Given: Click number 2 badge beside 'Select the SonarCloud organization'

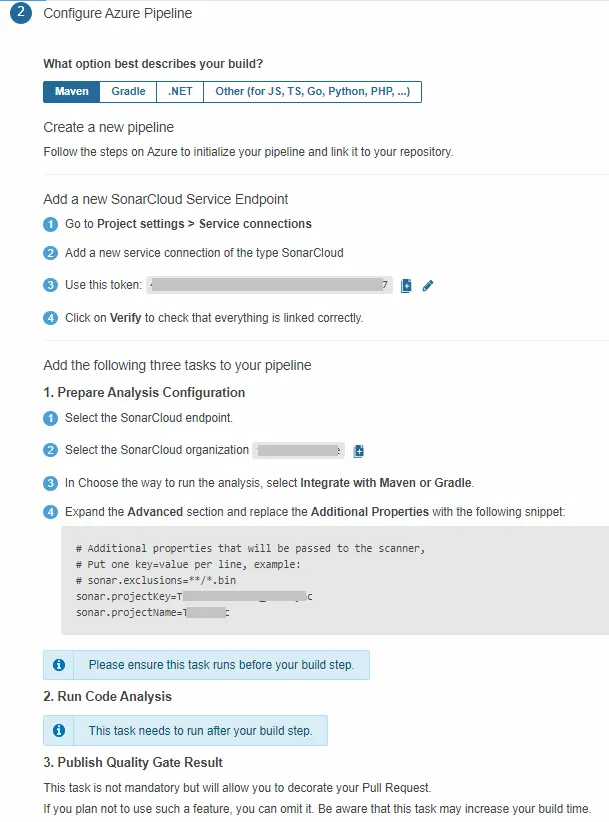Looking at the screenshot, I should [51, 451].
